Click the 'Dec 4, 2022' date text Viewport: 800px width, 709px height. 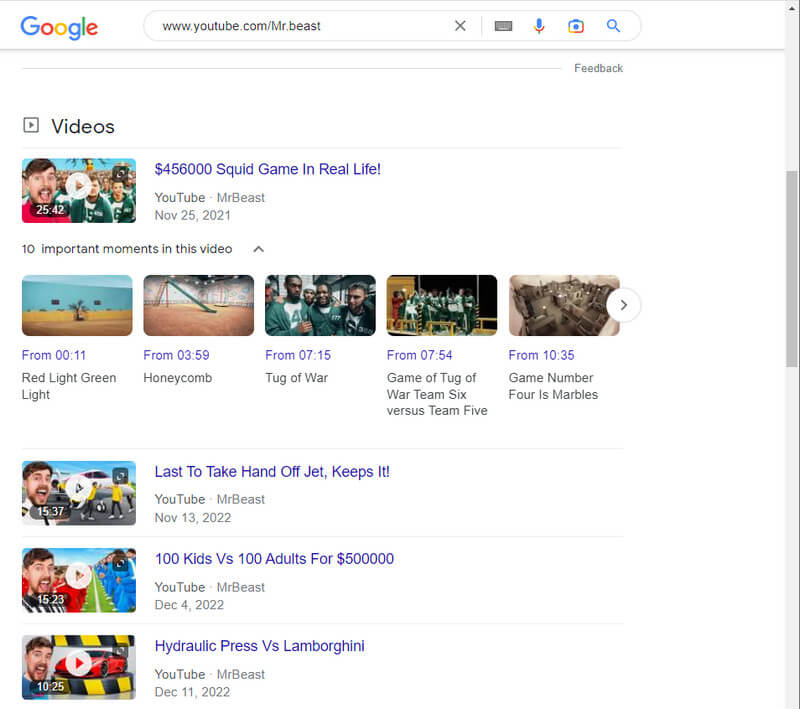pos(189,605)
